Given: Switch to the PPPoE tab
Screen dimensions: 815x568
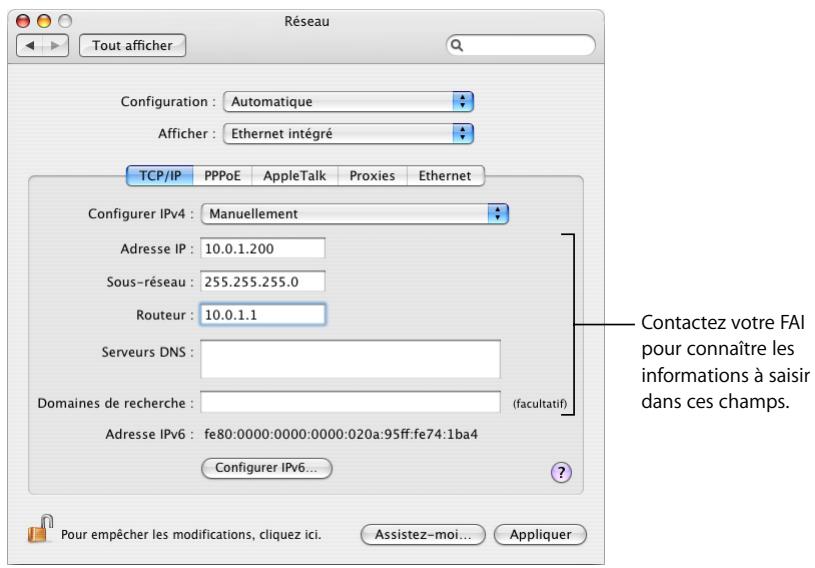Looking at the screenshot, I should click(x=222, y=176).
